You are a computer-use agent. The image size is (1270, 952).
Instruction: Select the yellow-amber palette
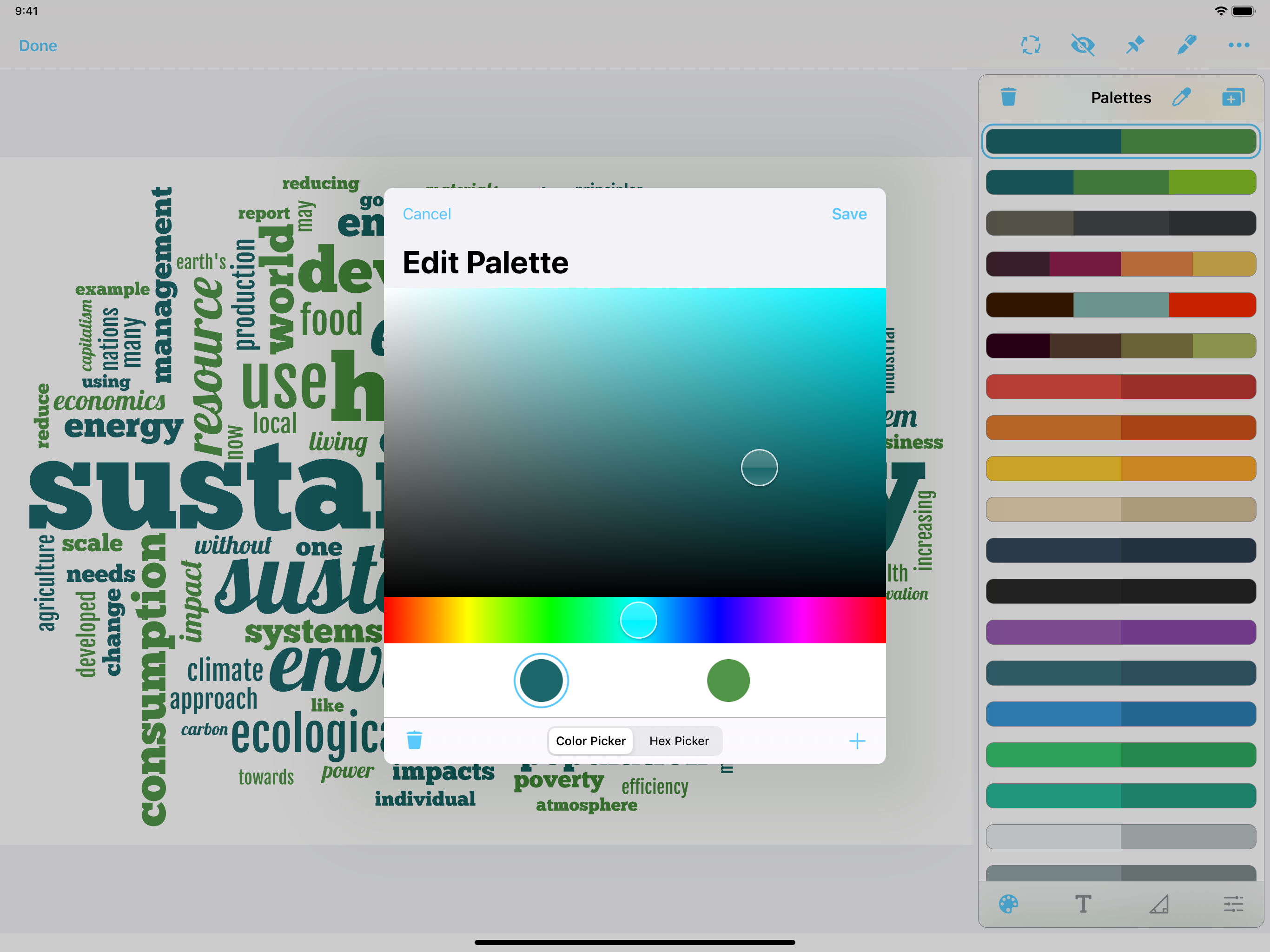click(1121, 469)
